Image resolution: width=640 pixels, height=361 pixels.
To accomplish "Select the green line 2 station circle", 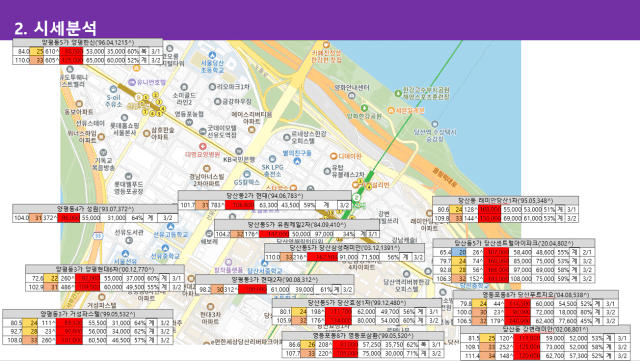I will click(x=356, y=198).
